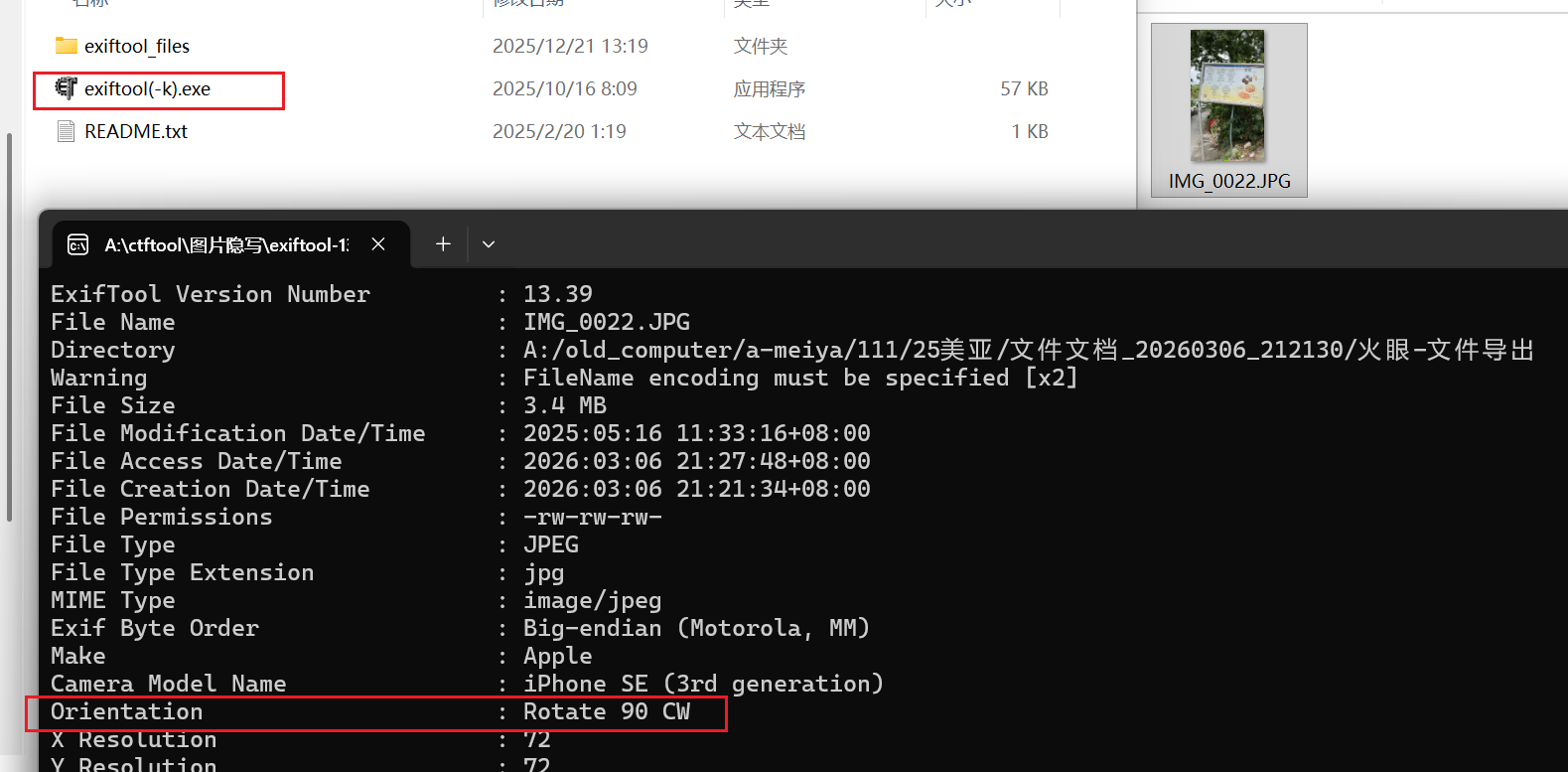The image size is (1568, 772).
Task: Open the terminal profile dropdown
Action: pyautogui.click(x=489, y=244)
